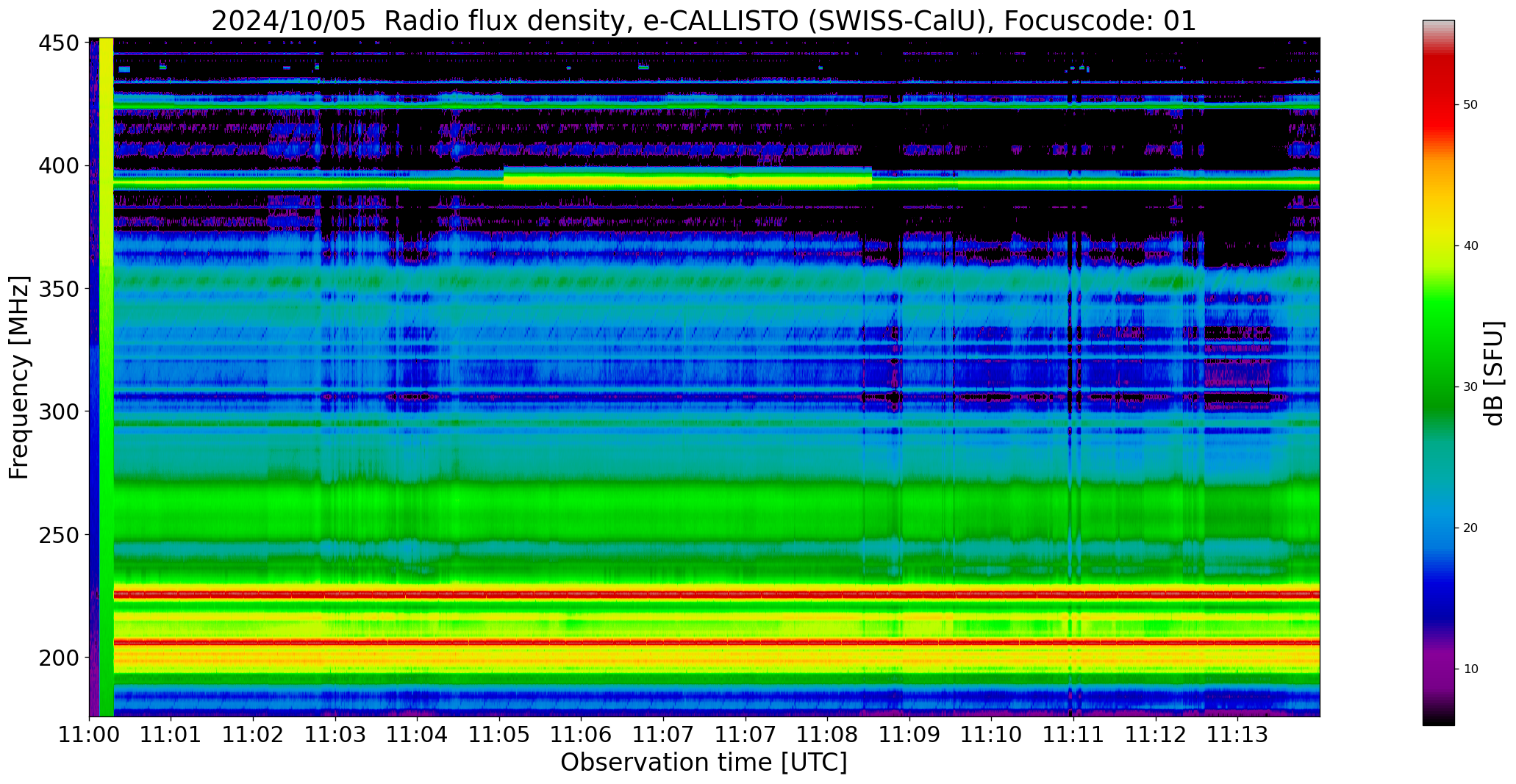This screenshot has width=1516, height=784.
Task: Click the 11:00 time tick label
Action: [90, 734]
